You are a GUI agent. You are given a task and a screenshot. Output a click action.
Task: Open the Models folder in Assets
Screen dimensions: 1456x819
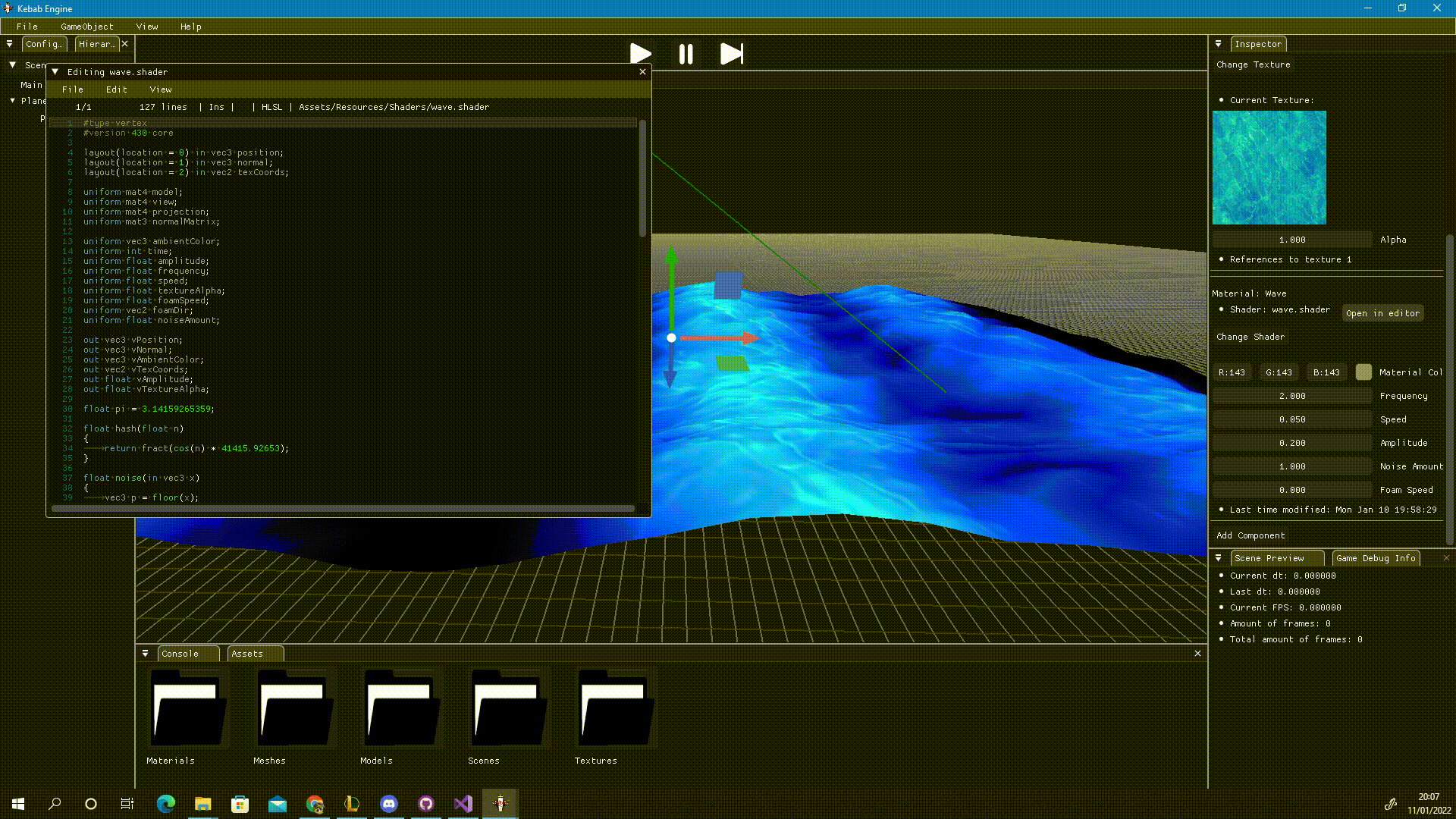point(401,708)
